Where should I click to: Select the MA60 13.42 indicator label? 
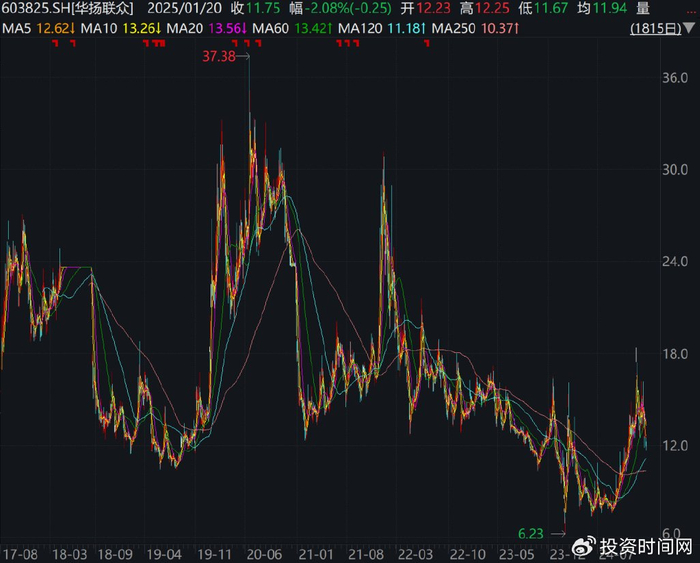pos(292,29)
